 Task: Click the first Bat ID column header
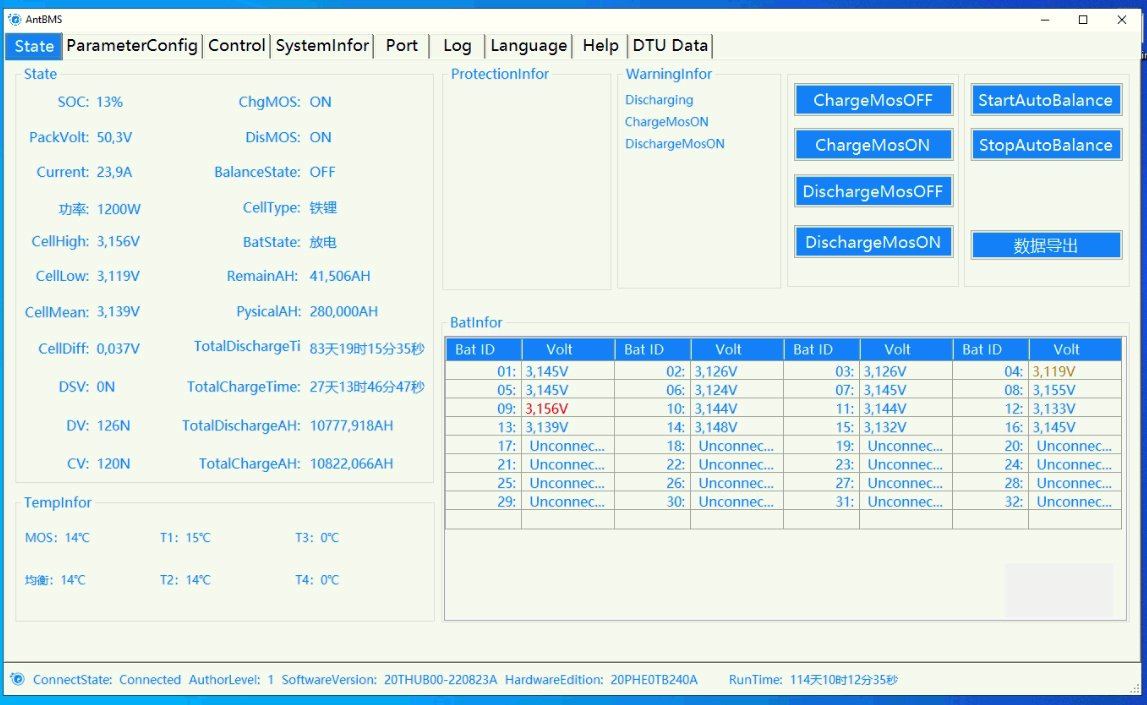(483, 349)
